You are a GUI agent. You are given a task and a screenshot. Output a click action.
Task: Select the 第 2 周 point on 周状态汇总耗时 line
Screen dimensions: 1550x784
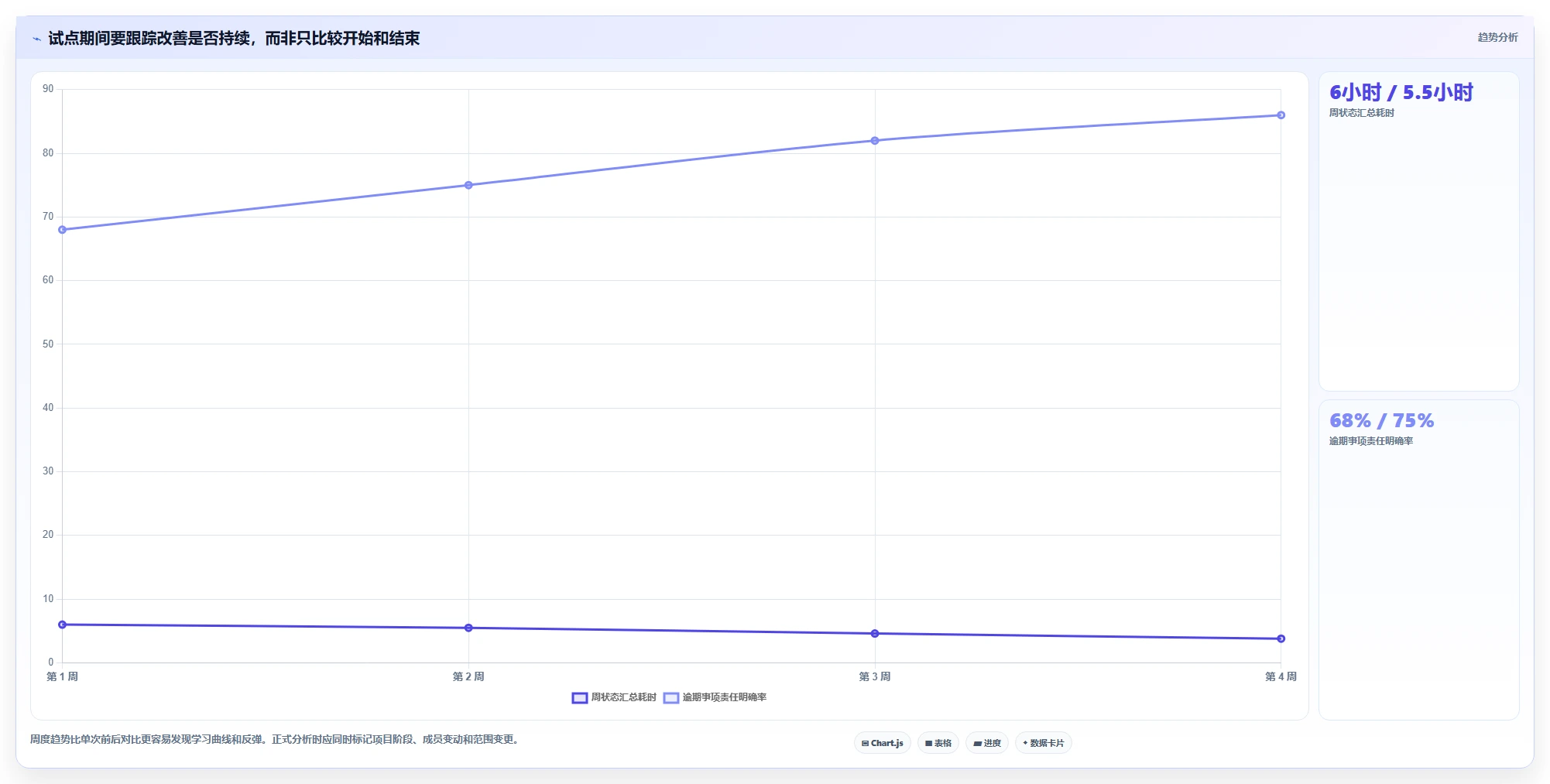click(x=468, y=628)
